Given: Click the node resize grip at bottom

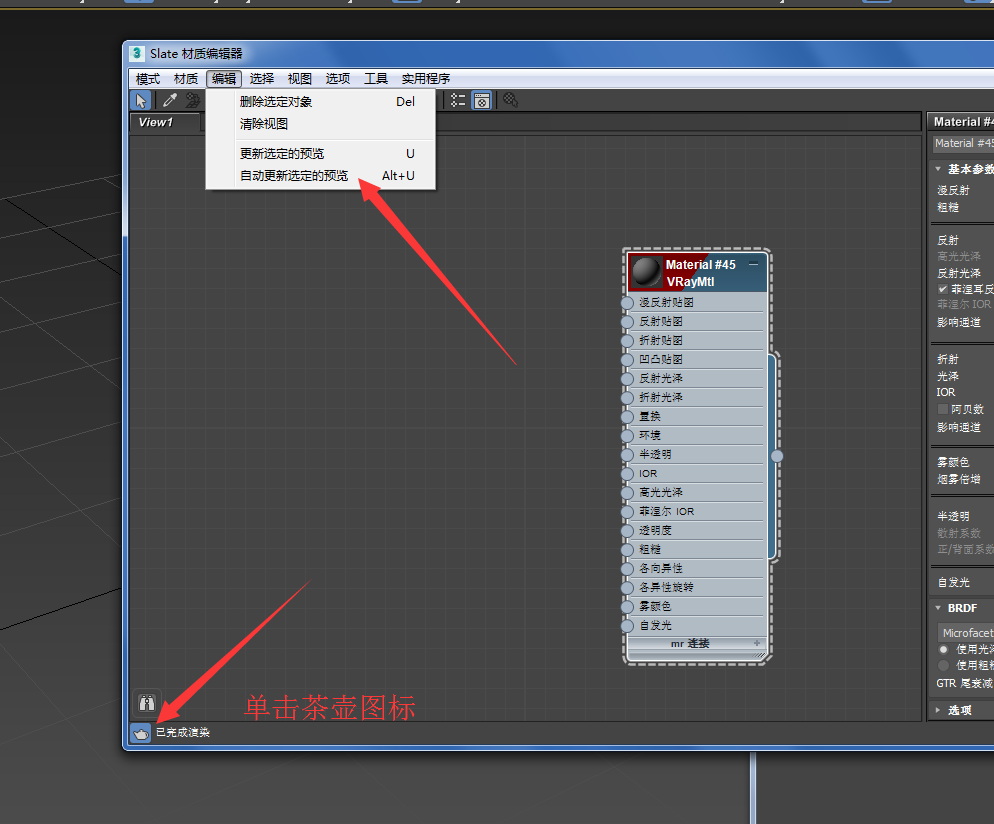Looking at the screenshot, I should point(759,655).
